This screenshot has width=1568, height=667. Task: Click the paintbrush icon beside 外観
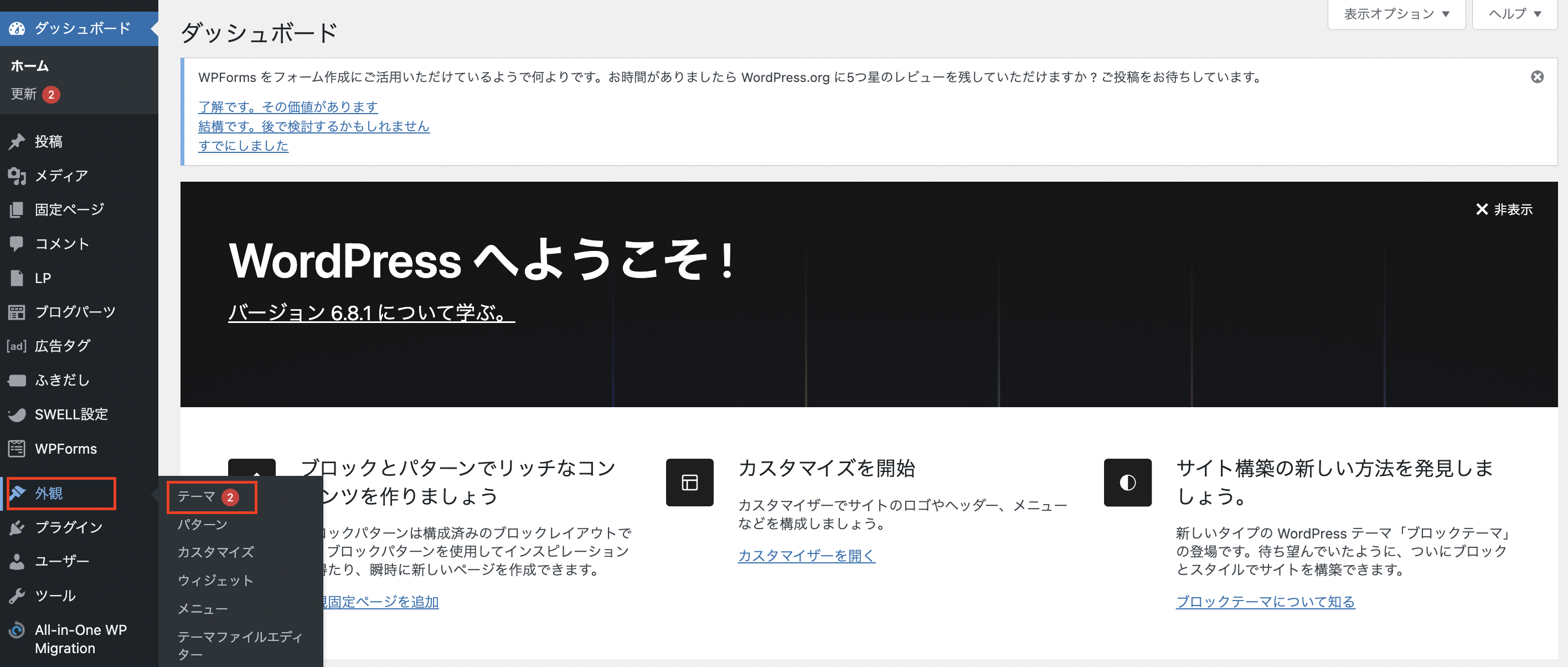coord(17,493)
